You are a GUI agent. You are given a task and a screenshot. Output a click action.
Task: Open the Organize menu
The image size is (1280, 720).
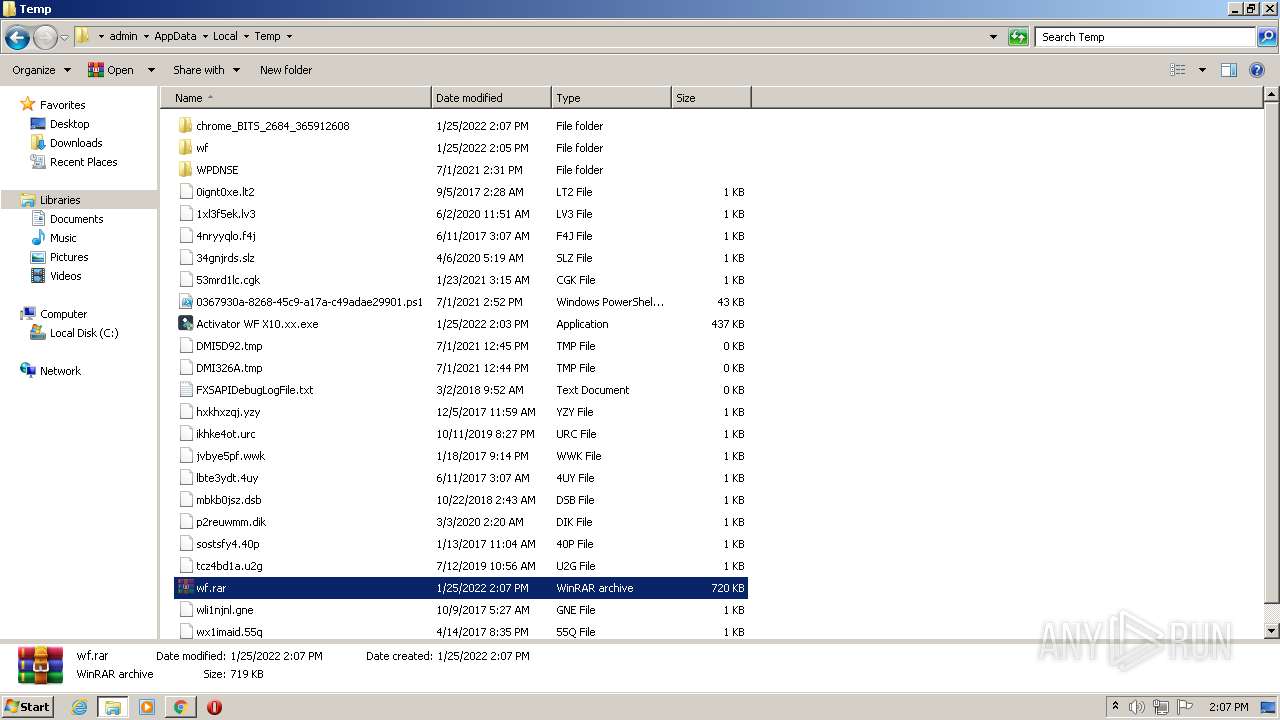click(x=41, y=70)
